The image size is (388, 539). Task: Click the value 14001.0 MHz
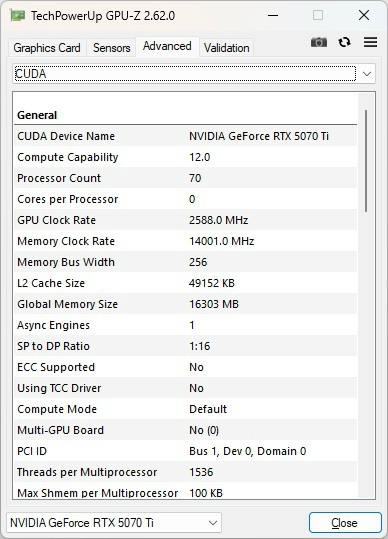tap(222, 241)
